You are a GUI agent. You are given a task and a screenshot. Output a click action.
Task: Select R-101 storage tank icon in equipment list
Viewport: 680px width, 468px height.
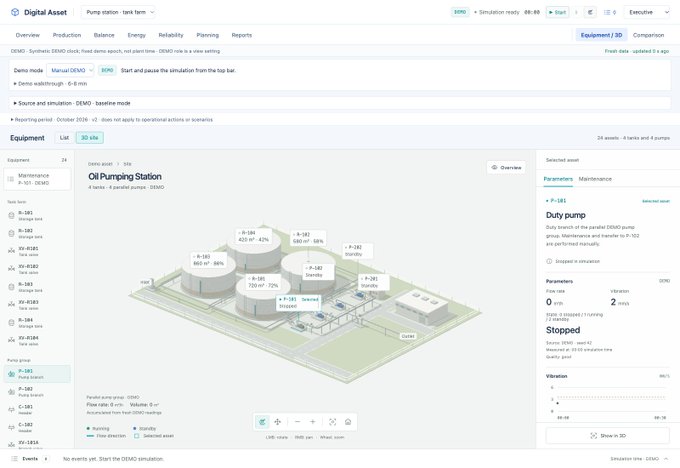(x=11, y=216)
